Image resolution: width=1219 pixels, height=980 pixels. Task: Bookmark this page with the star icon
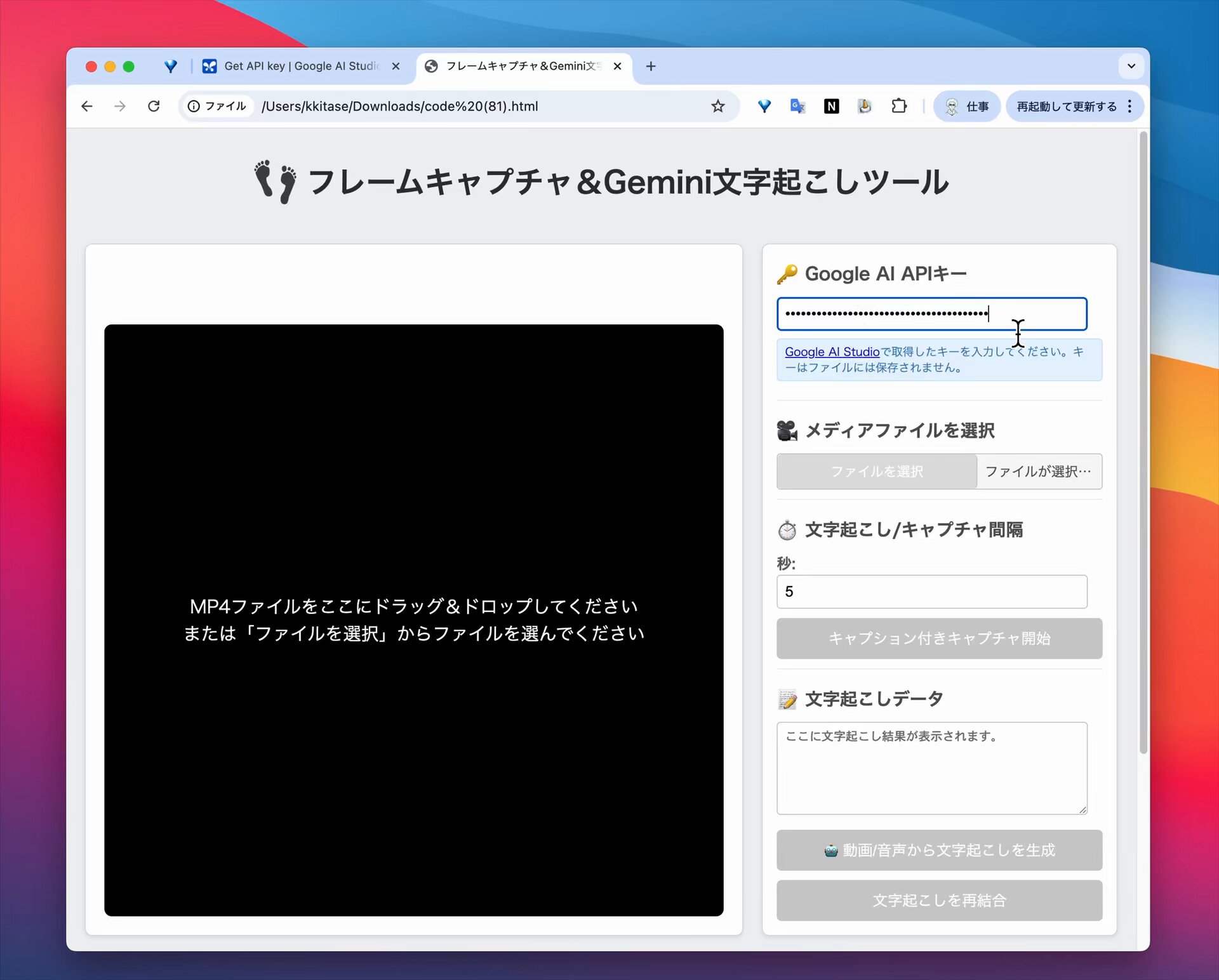pos(717,106)
